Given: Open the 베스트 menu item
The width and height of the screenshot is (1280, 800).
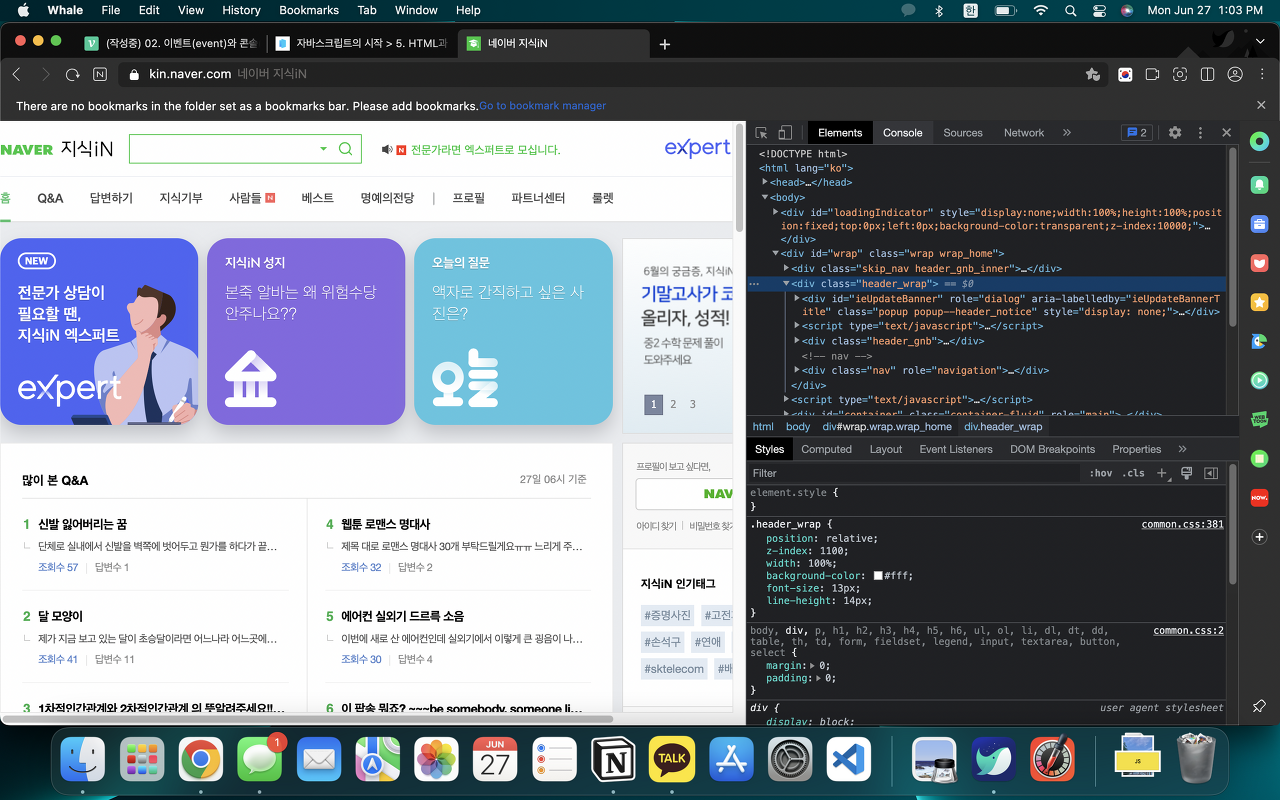Looking at the screenshot, I should (318, 198).
